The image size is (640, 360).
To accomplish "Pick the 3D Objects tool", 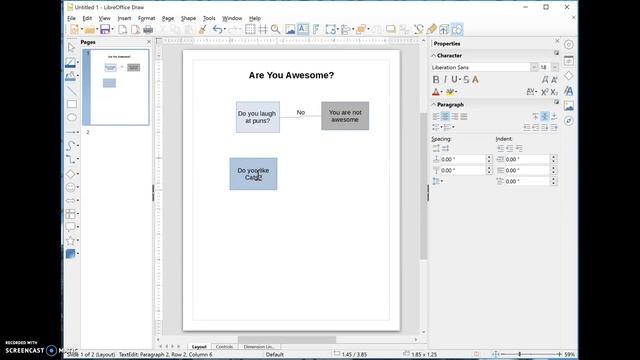I will tap(70, 254).
